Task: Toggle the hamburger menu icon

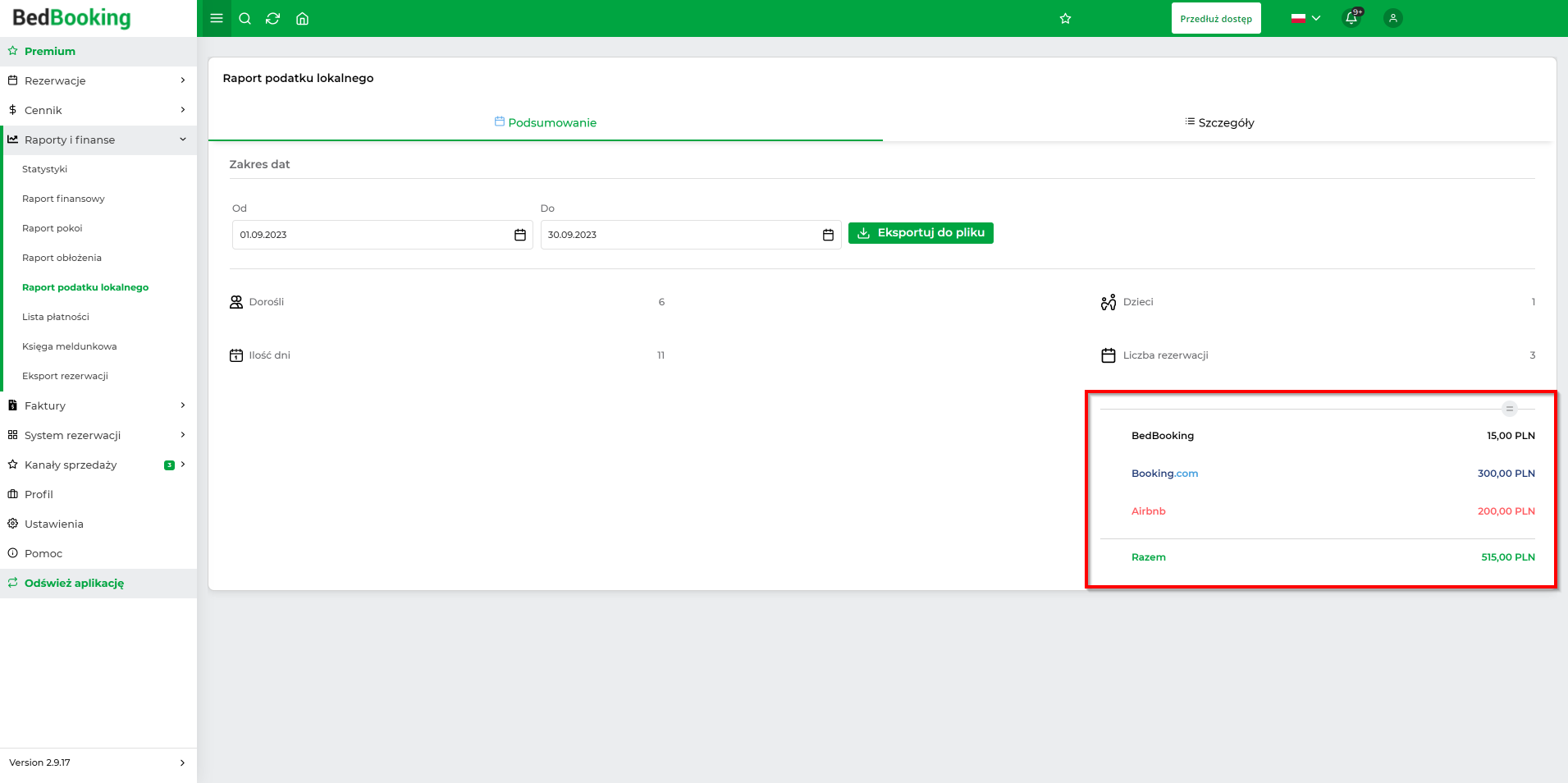Action: tap(217, 18)
